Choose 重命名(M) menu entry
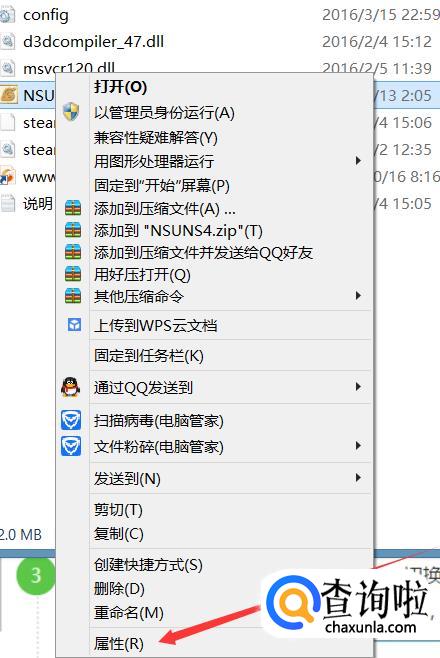Viewport: 440px width, 658px height. coord(129,613)
